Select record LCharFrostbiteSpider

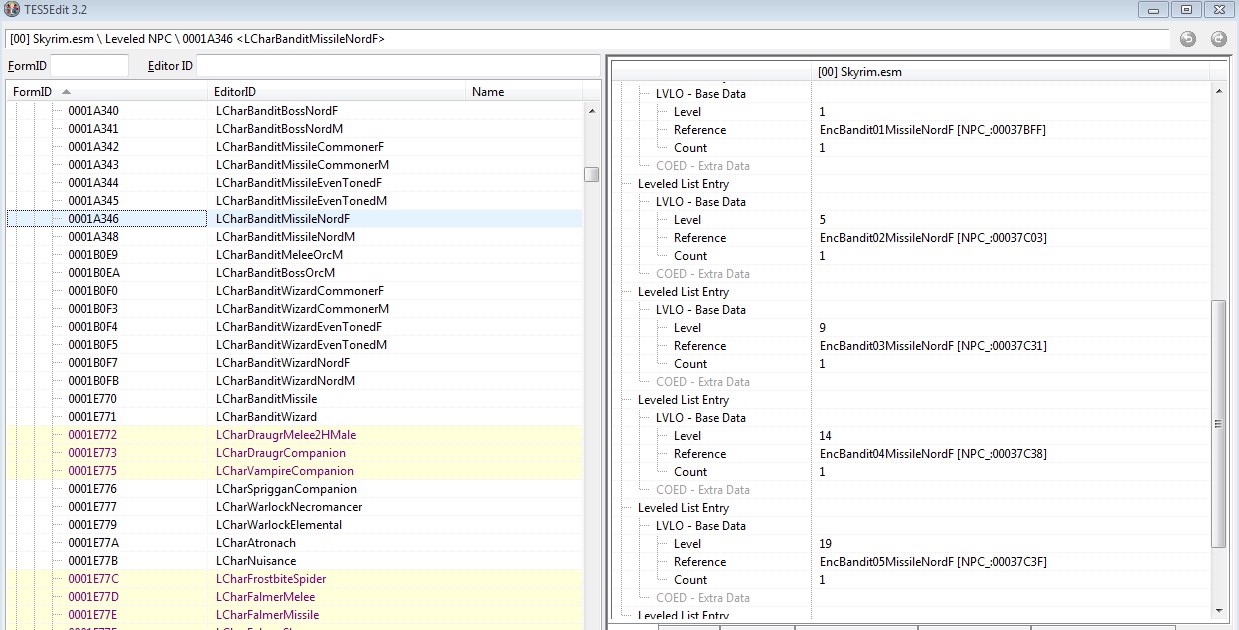coord(294,579)
